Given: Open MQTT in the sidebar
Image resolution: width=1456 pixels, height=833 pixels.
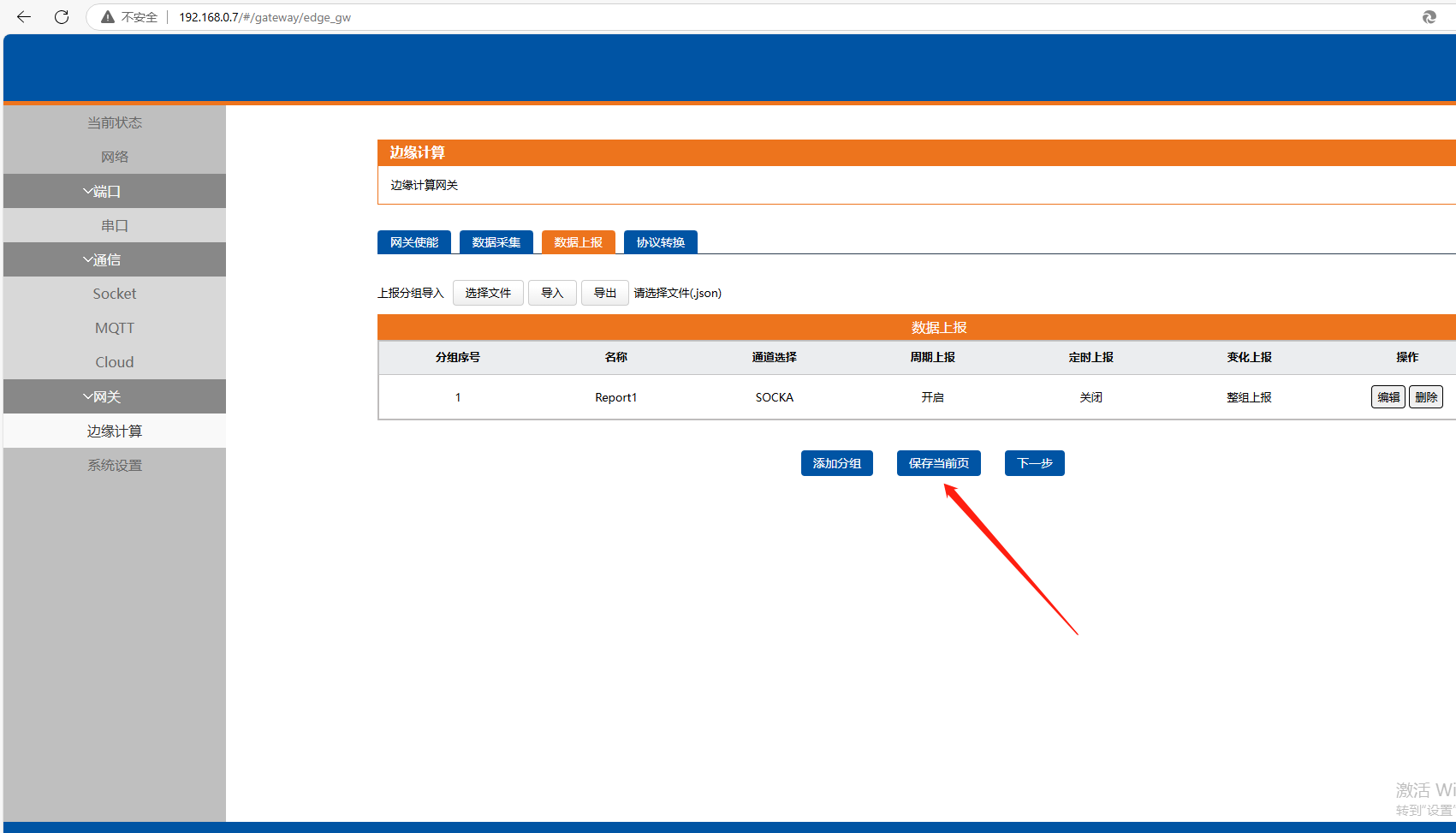Looking at the screenshot, I should (114, 328).
